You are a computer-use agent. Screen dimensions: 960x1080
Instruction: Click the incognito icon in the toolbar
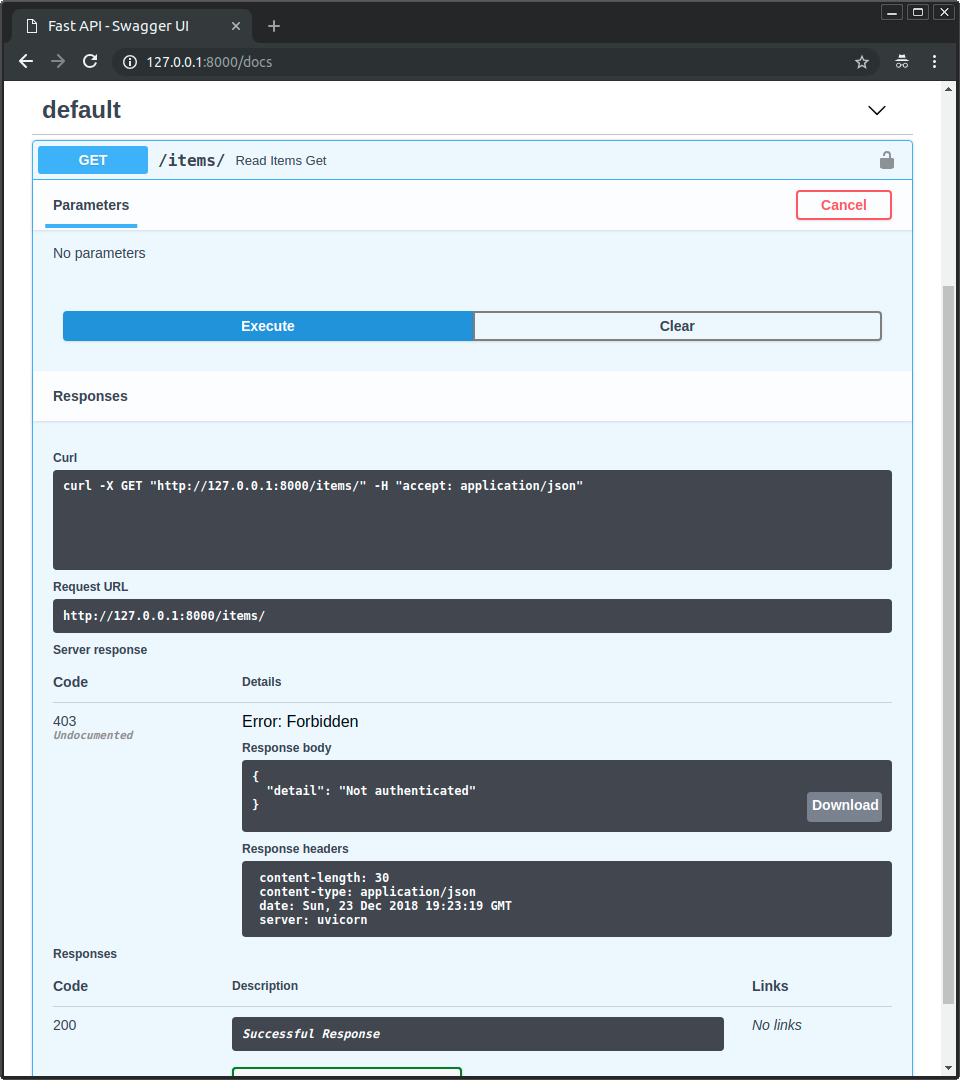pyautogui.click(x=902, y=62)
